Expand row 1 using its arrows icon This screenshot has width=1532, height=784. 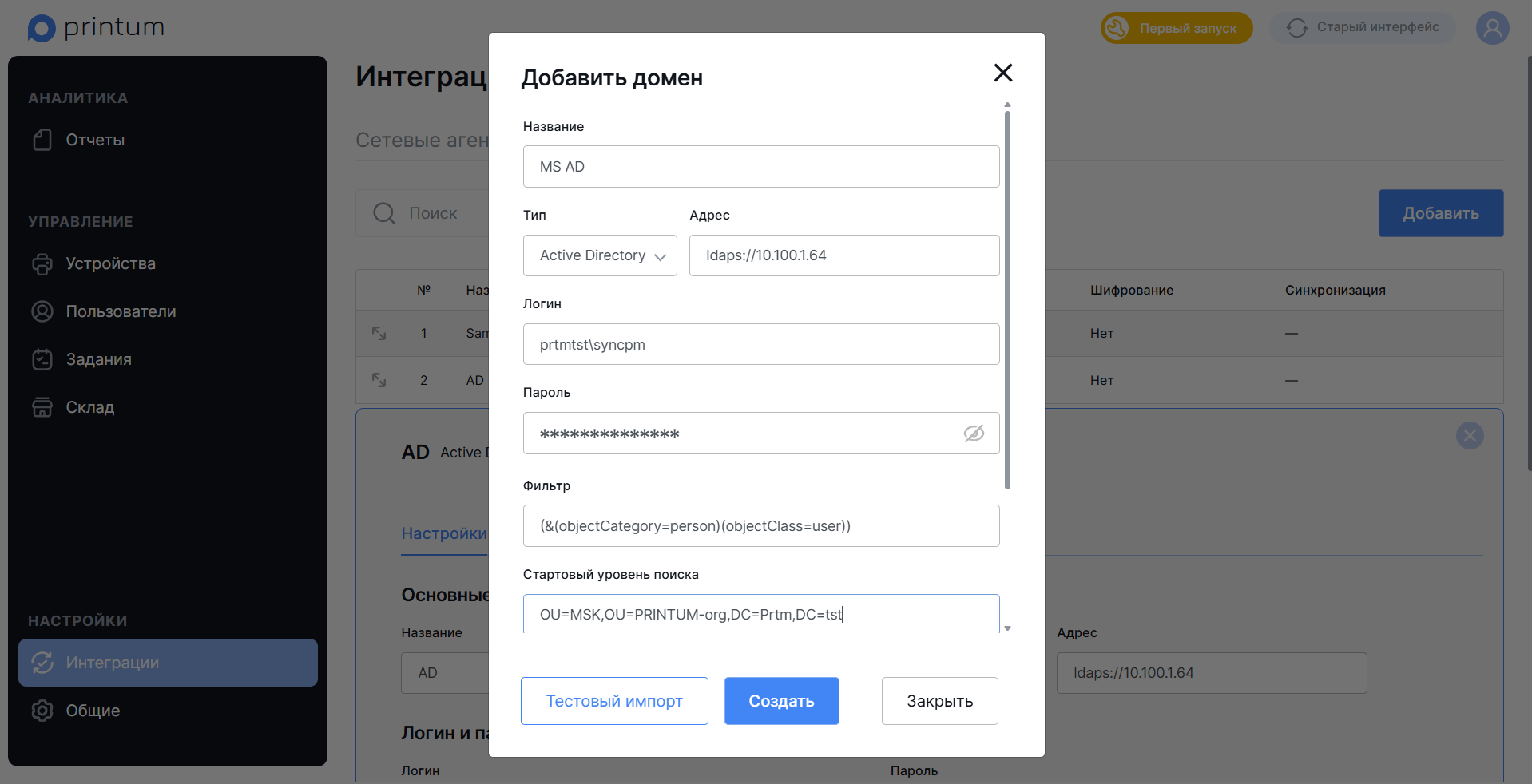pyautogui.click(x=379, y=333)
